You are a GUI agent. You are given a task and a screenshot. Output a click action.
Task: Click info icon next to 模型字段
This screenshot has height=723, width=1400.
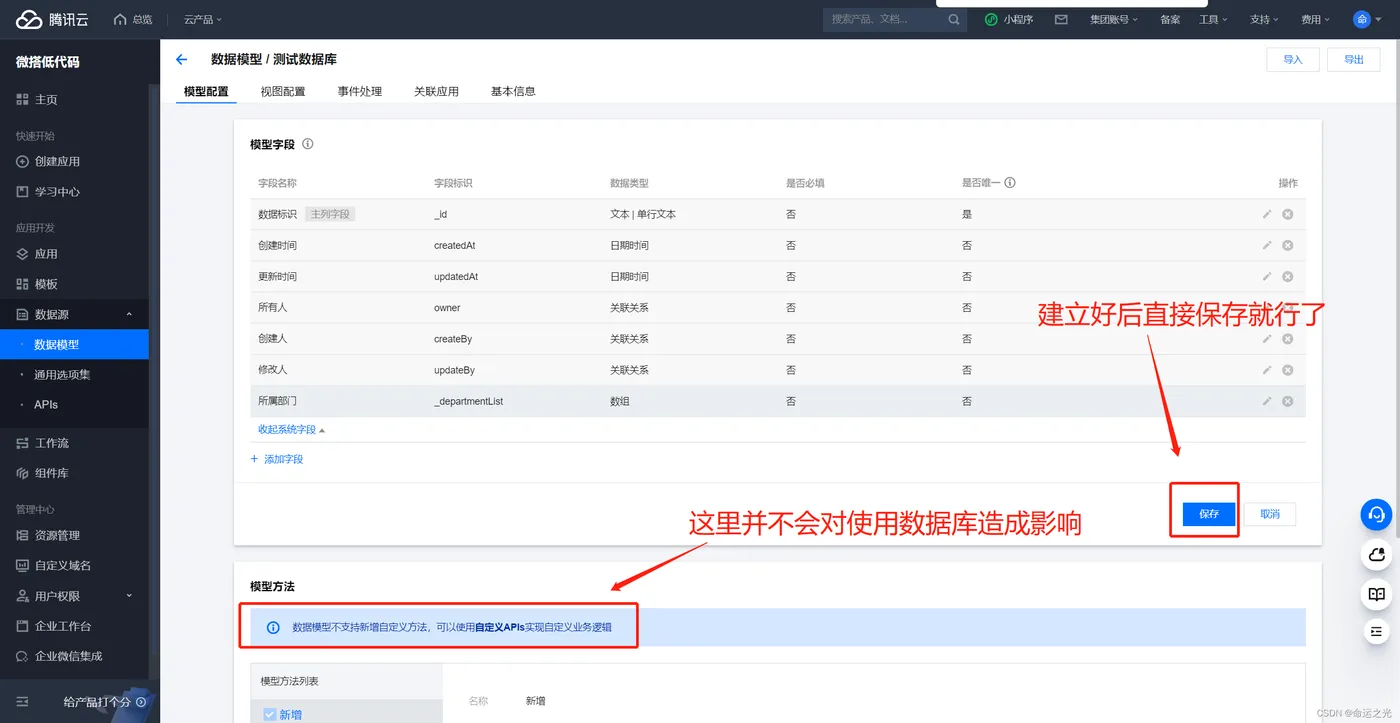point(308,144)
